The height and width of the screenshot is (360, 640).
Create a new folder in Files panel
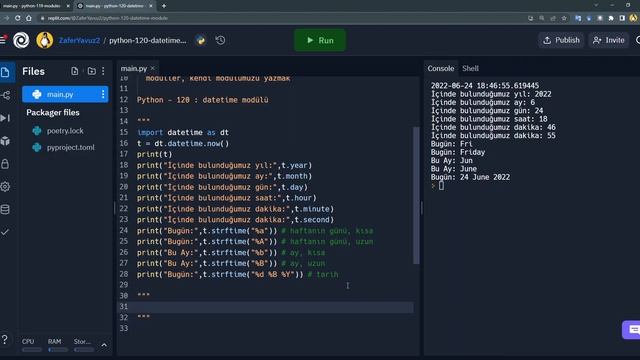(x=91, y=71)
